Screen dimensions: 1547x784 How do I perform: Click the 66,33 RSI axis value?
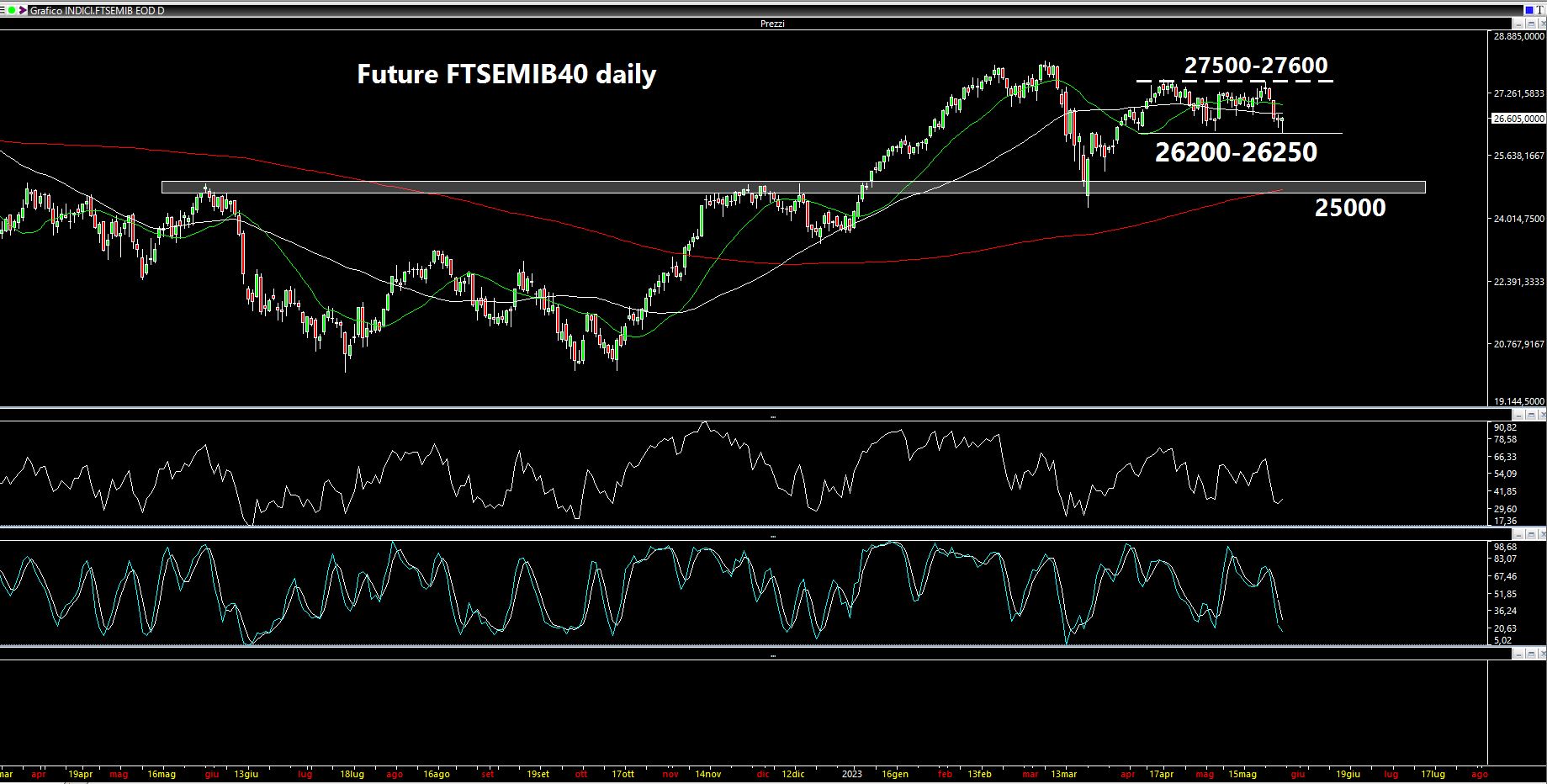pyautogui.click(x=1505, y=457)
